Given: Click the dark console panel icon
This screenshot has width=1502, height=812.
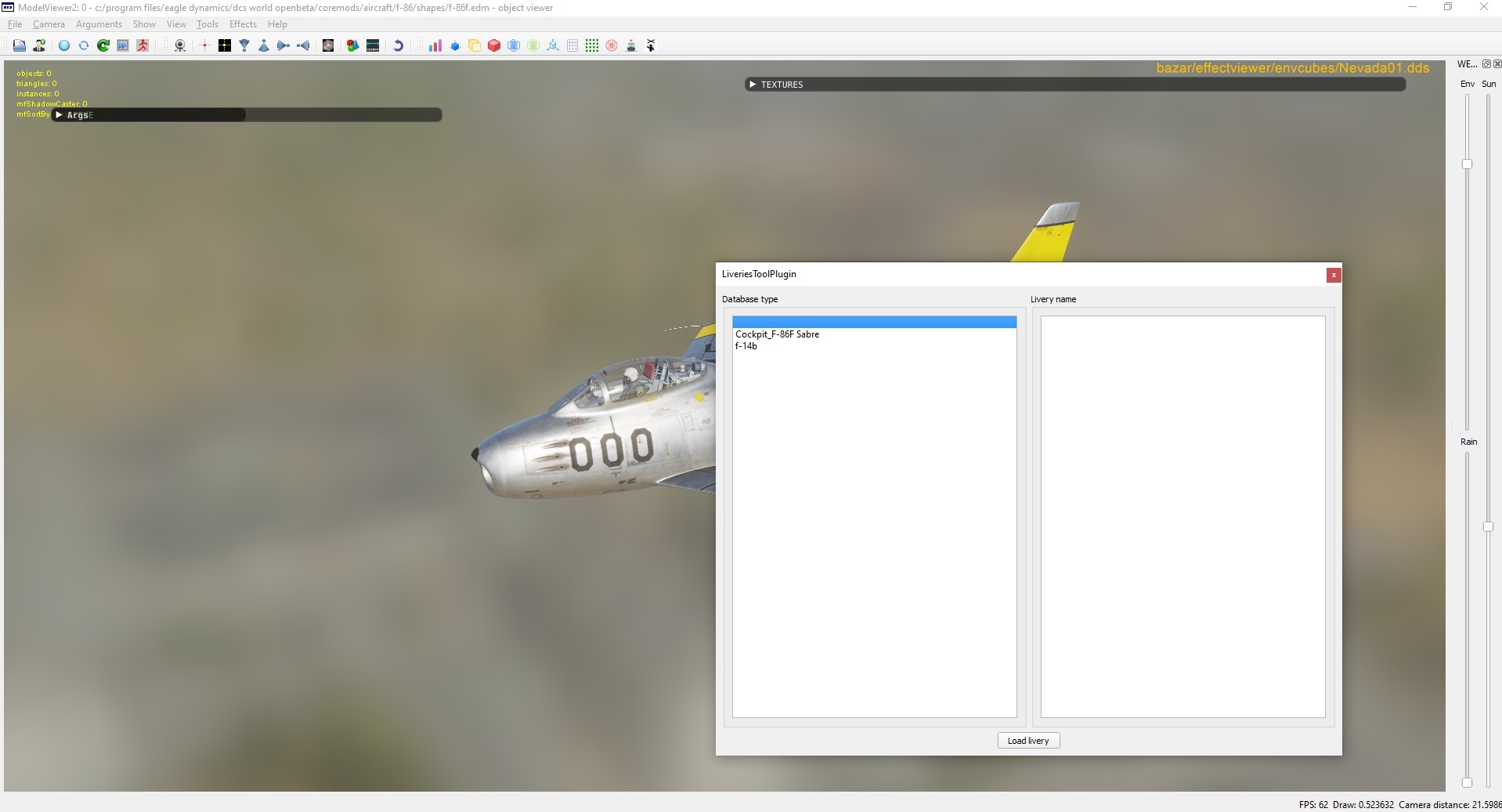Looking at the screenshot, I should (x=373, y=45).
